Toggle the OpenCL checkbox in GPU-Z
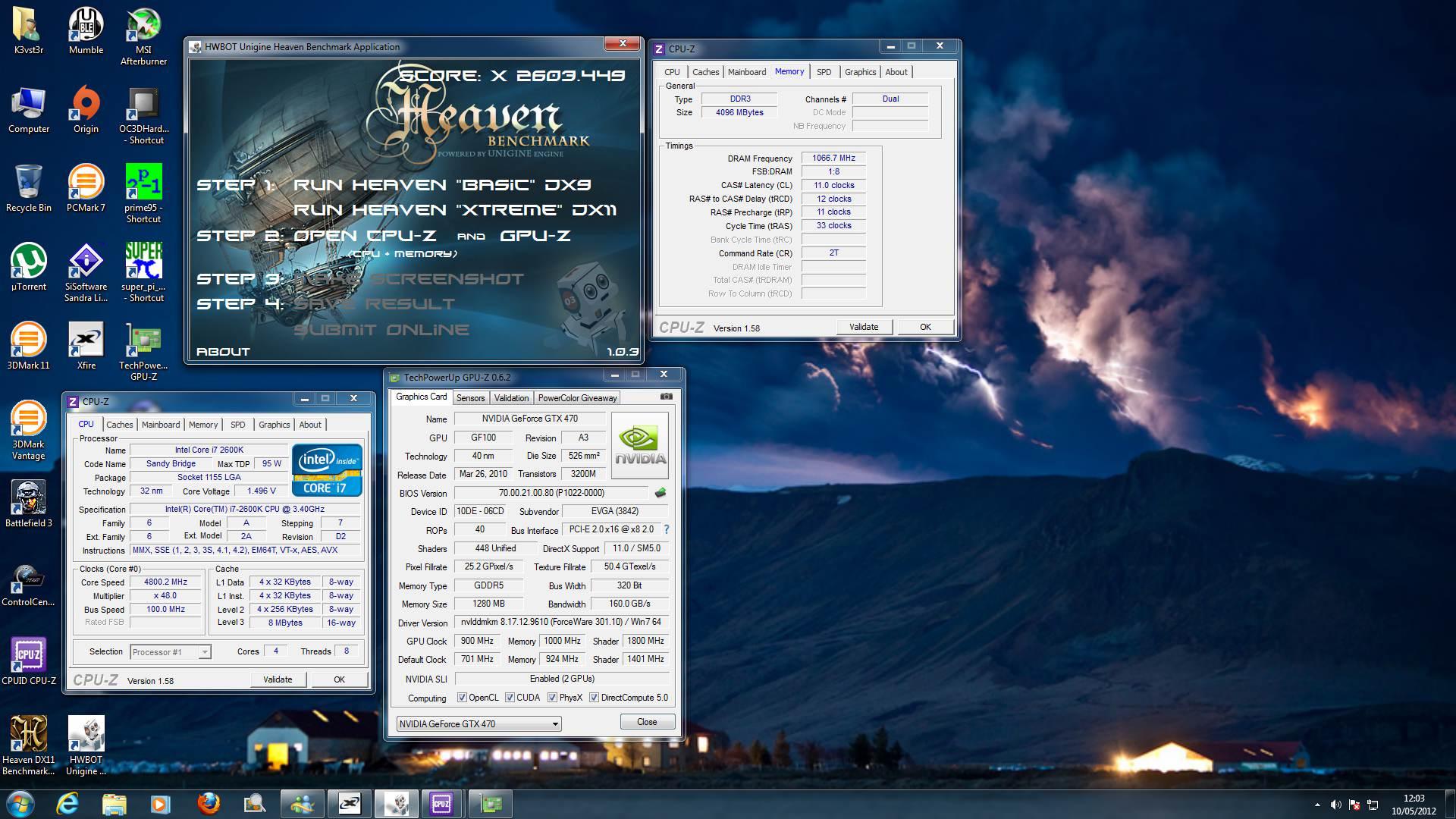This screenshot has height=819, width=1456. click(462, 698)
